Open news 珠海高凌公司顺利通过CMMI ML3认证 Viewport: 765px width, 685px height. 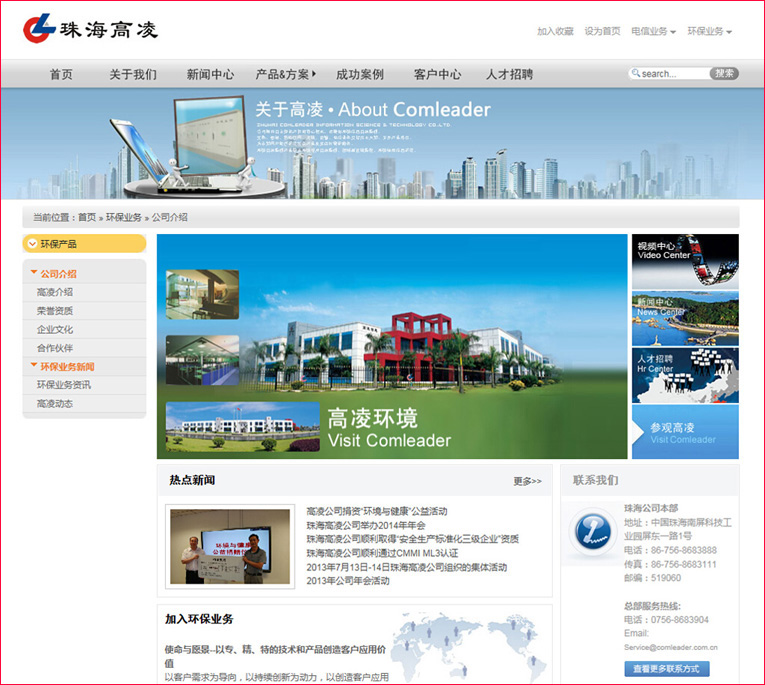[382, 553]
